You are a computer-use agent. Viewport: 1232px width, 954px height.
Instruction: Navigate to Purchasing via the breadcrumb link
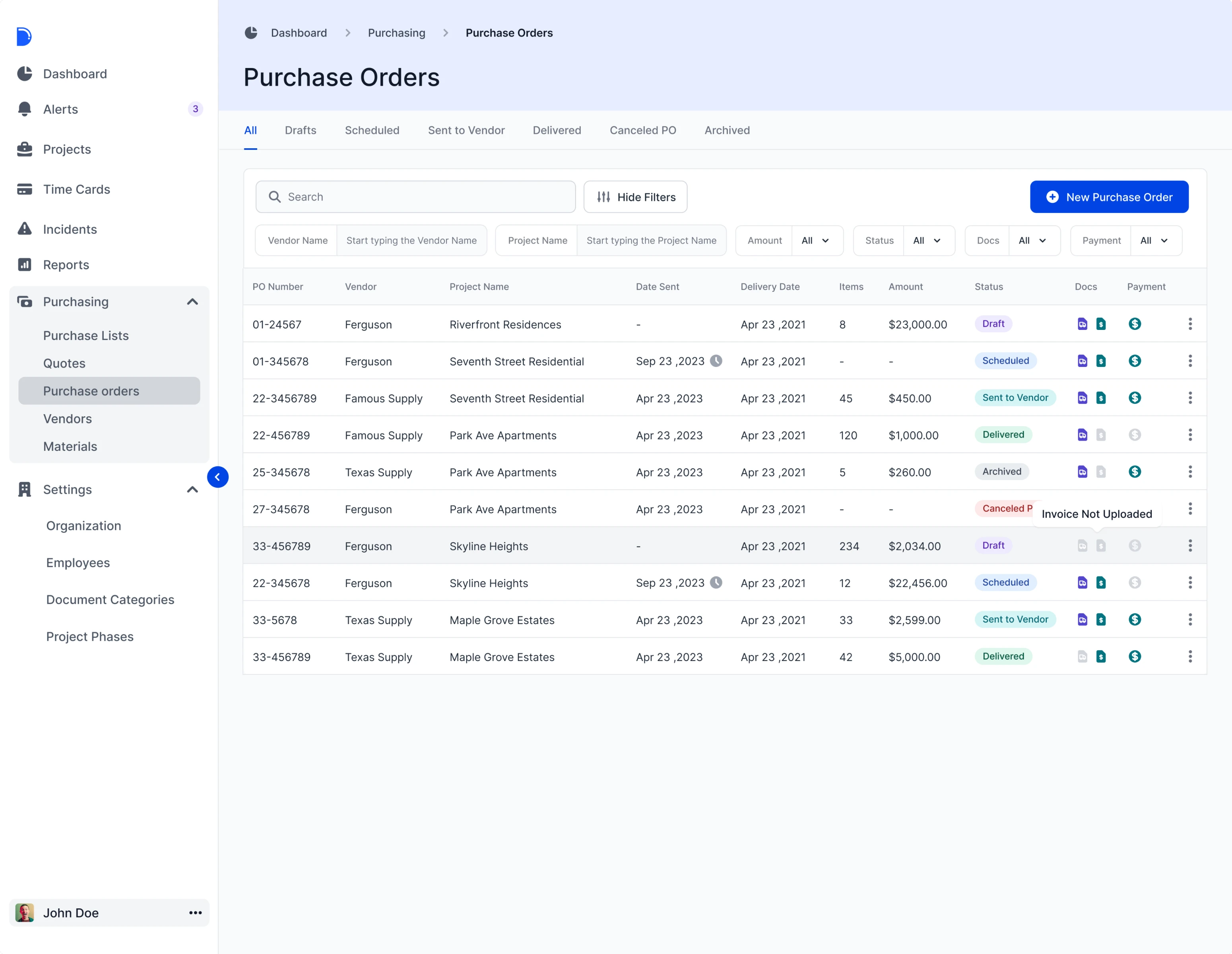[396, 33]
